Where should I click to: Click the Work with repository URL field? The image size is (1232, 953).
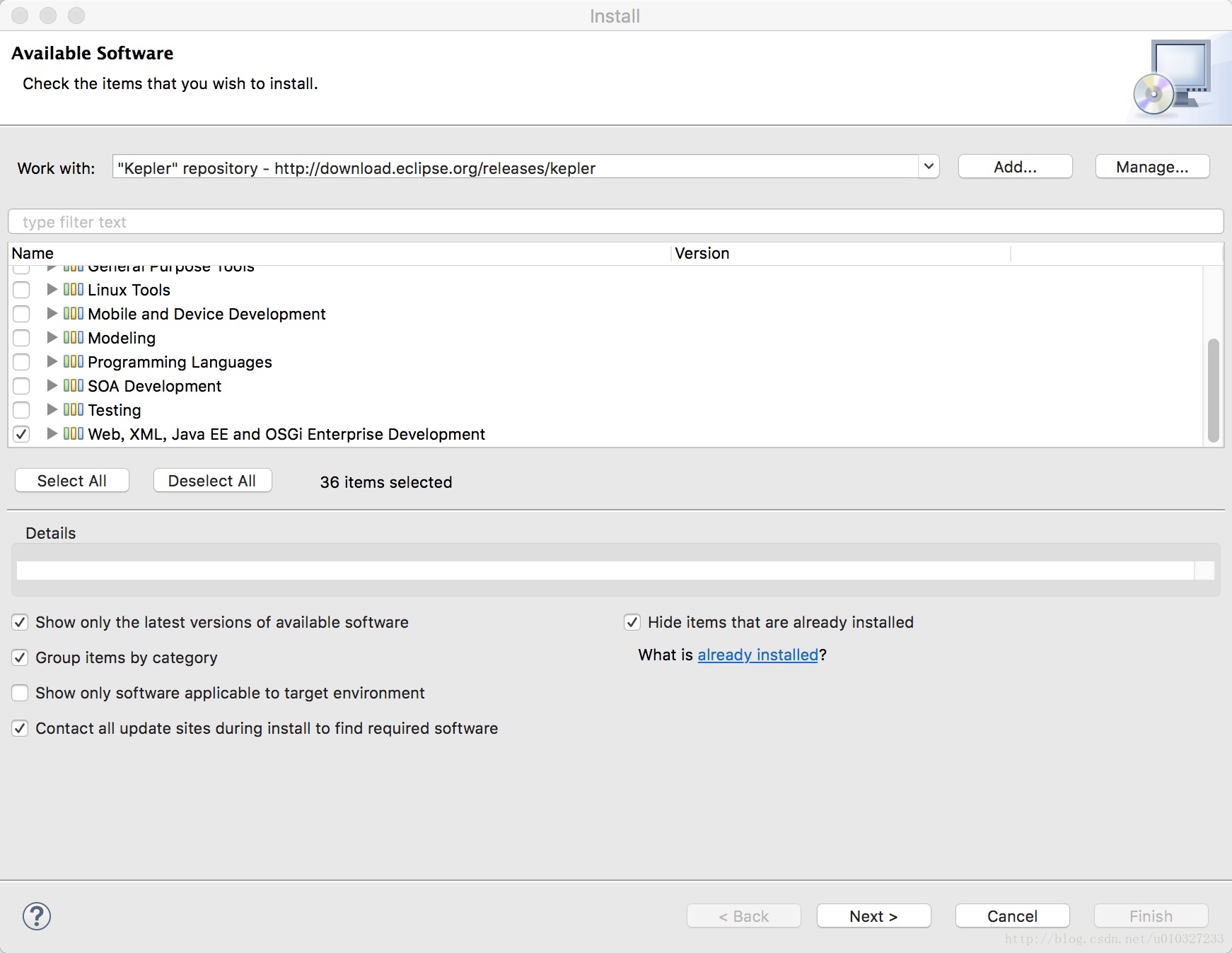(515, 168)
